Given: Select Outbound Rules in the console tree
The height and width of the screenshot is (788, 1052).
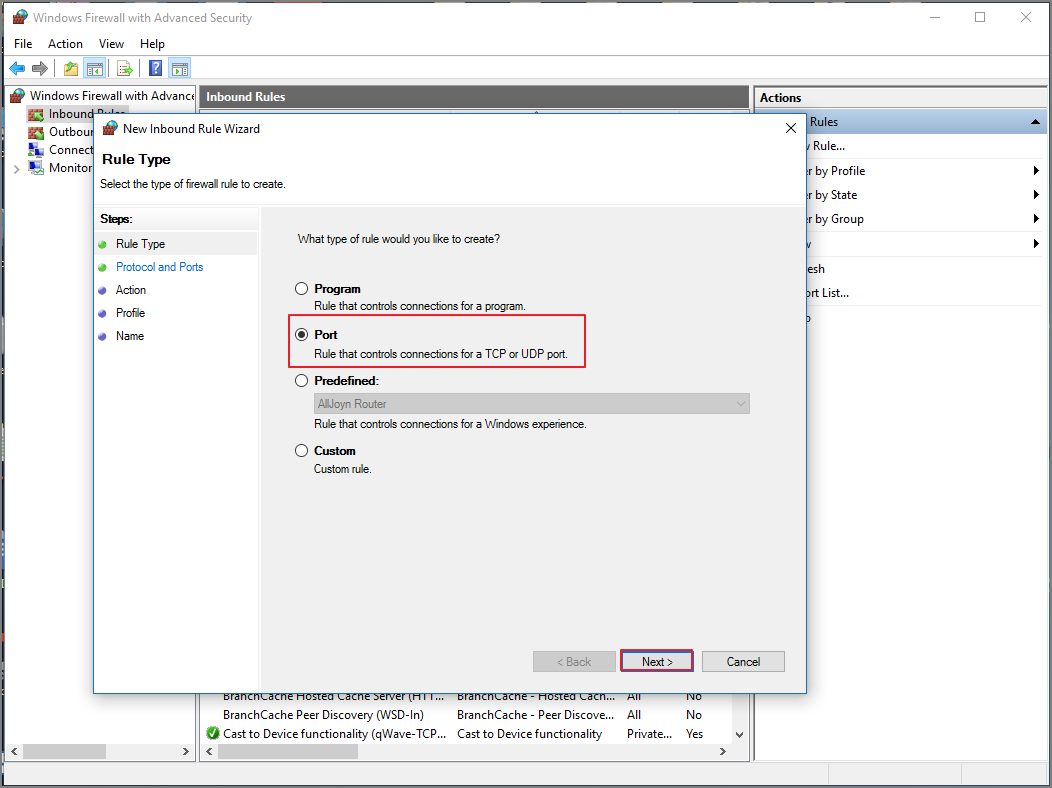Looking at the screenshot, I should tap(70, 132).
